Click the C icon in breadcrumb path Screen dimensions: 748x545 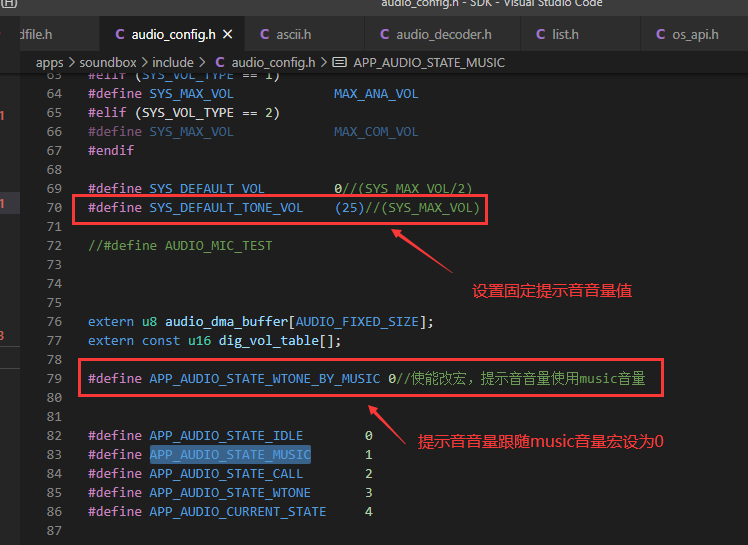(219, 62)
